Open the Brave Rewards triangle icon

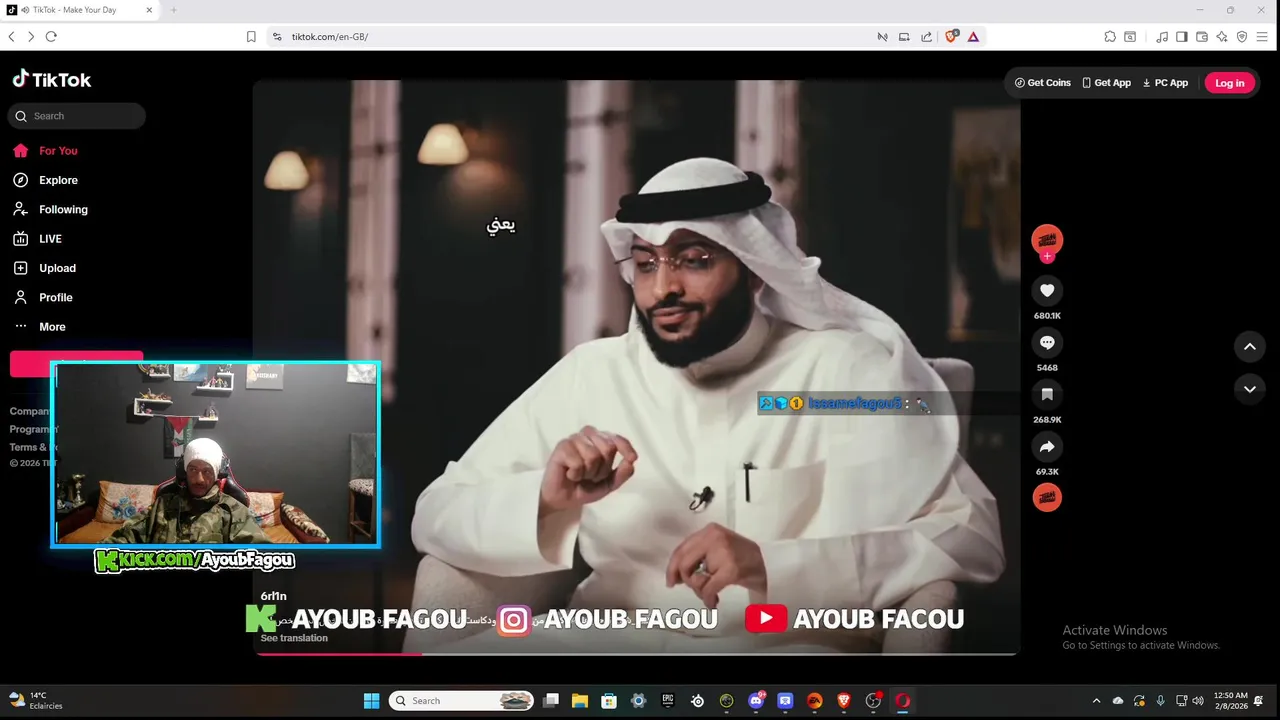pos(973,36)
